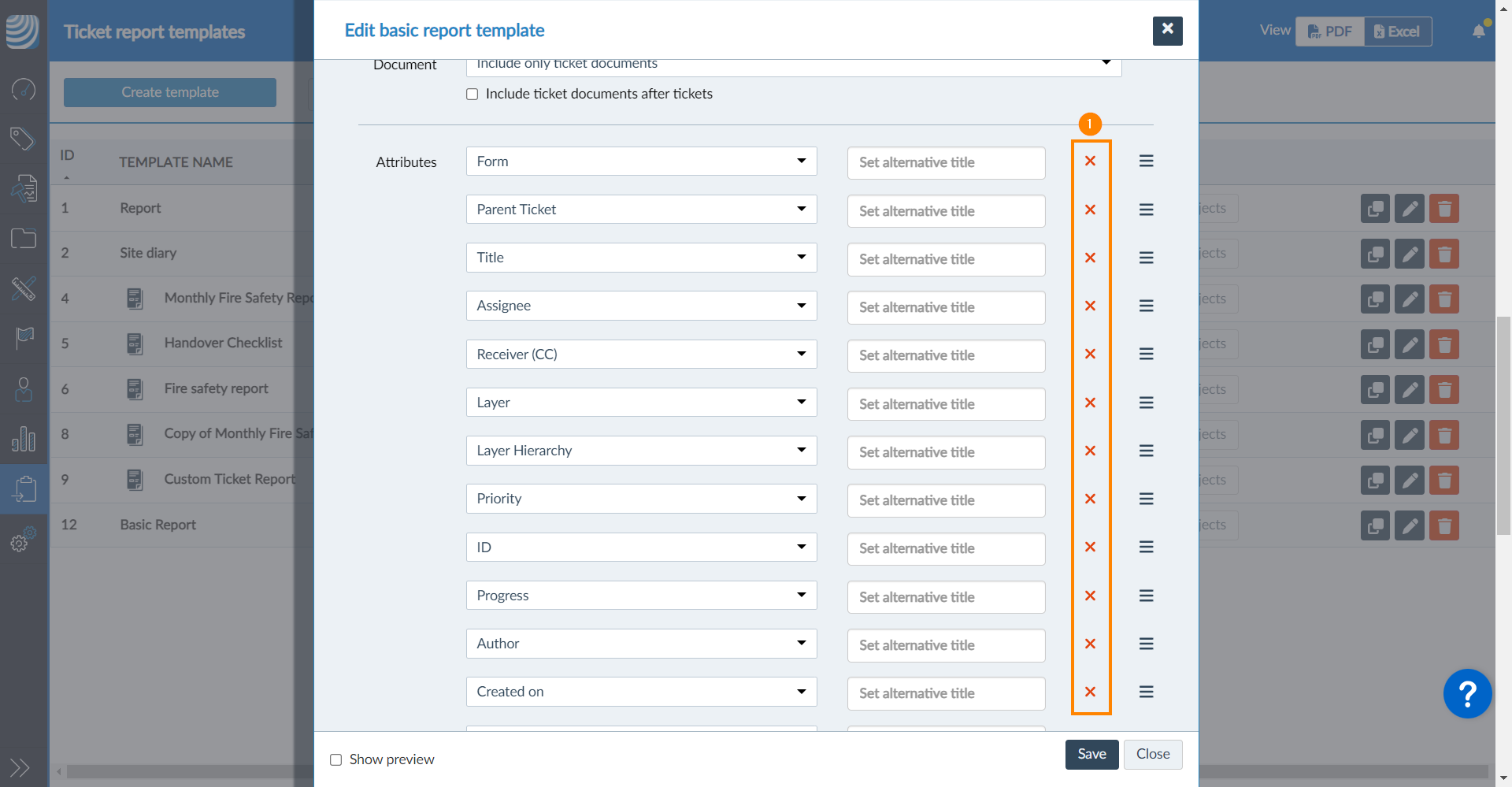Viewport: 1512px width, 787px height.
Task: Check Include ticket documents after tickets
Action: tap(472, 95)
